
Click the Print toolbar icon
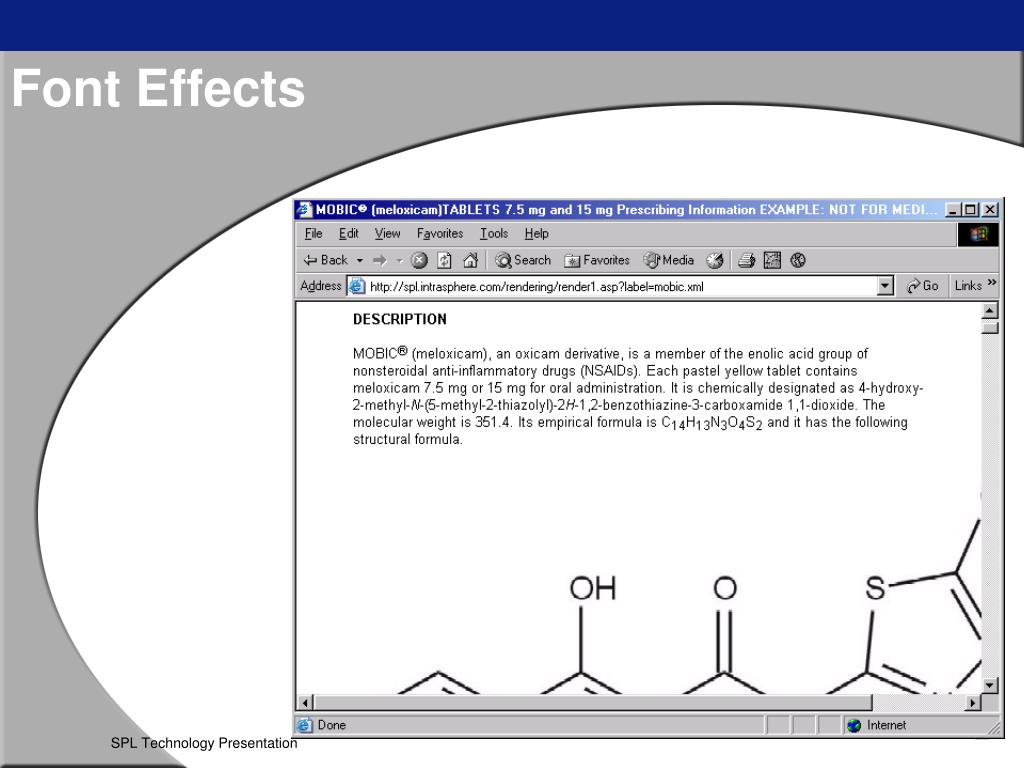click(746, 261)
